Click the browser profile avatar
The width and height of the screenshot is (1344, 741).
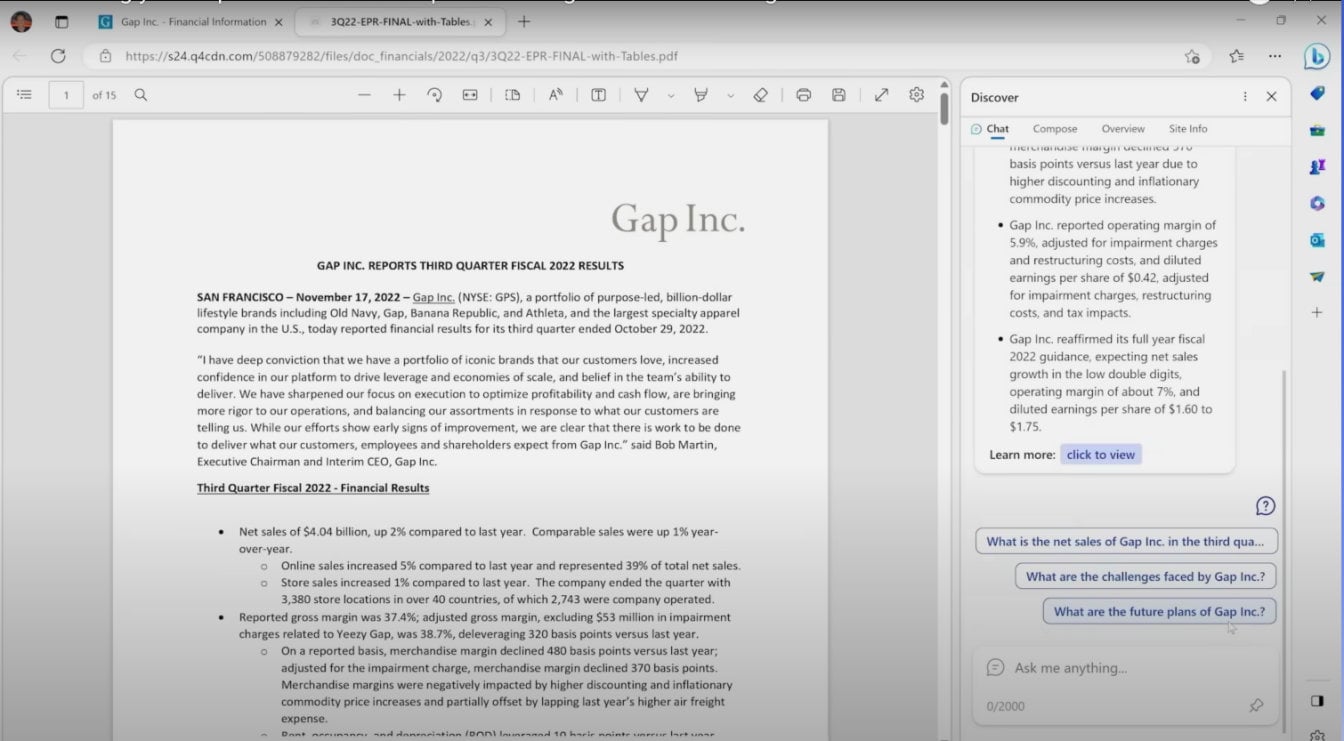tap(21, 22)
